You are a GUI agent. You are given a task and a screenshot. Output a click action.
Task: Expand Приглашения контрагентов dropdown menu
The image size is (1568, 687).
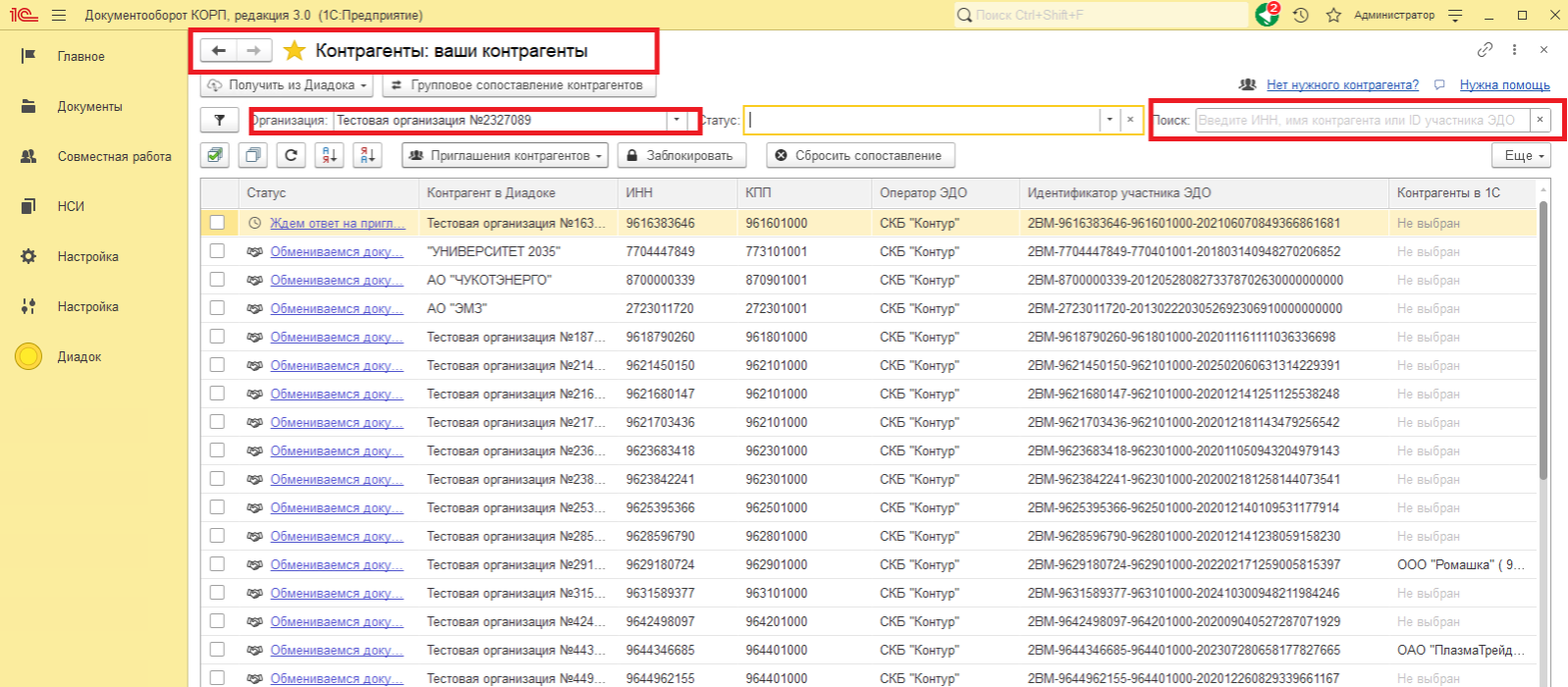(505, 155)
